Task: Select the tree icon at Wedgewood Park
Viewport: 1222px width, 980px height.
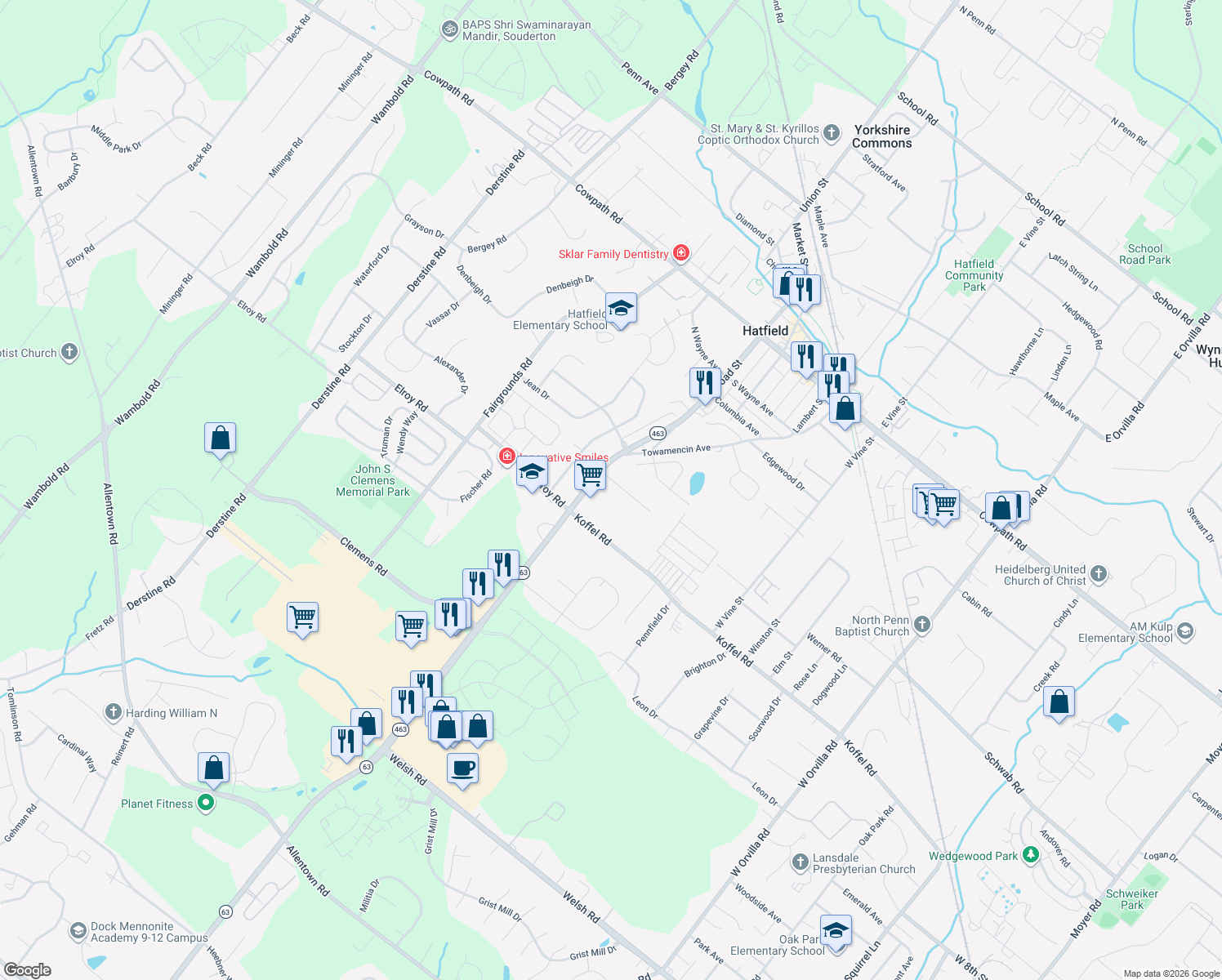Action: 1032,855
